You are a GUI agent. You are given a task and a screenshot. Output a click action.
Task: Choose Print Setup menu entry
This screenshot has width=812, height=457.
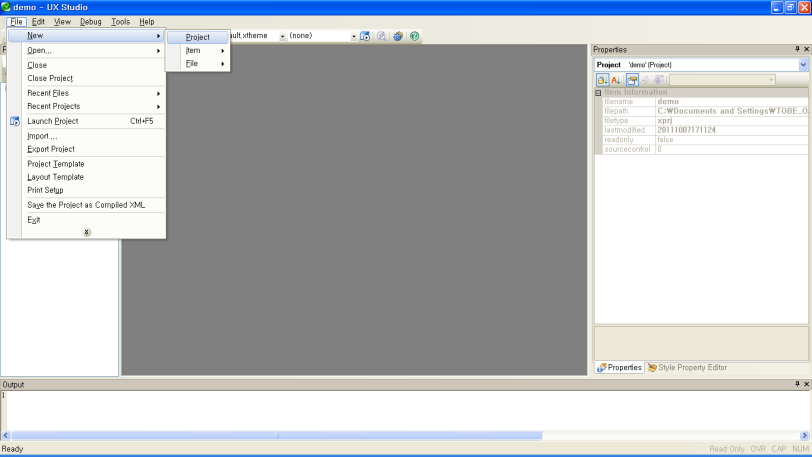(x=86, y=190)
